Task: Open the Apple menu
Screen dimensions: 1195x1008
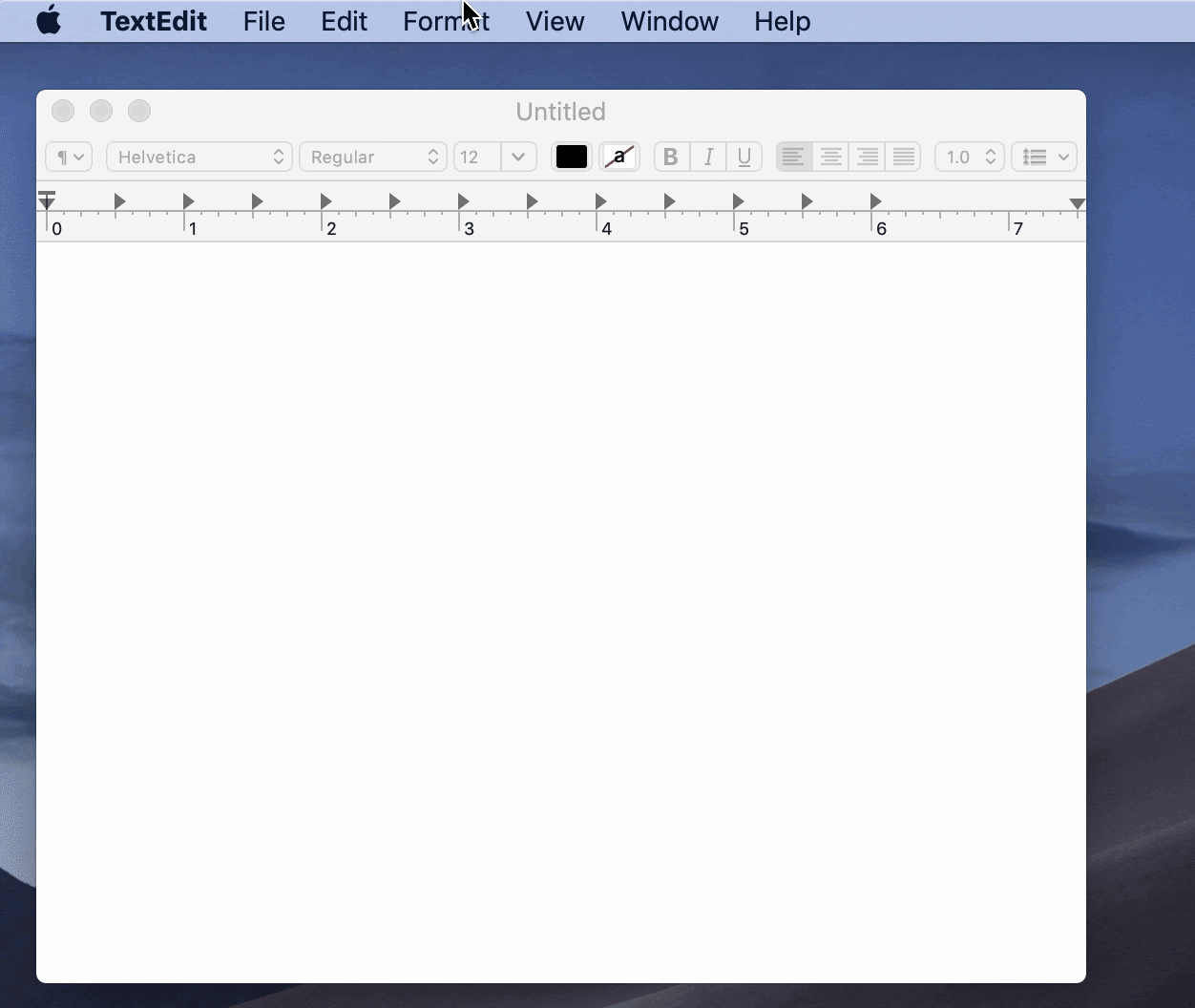Action: click(48, 21)
